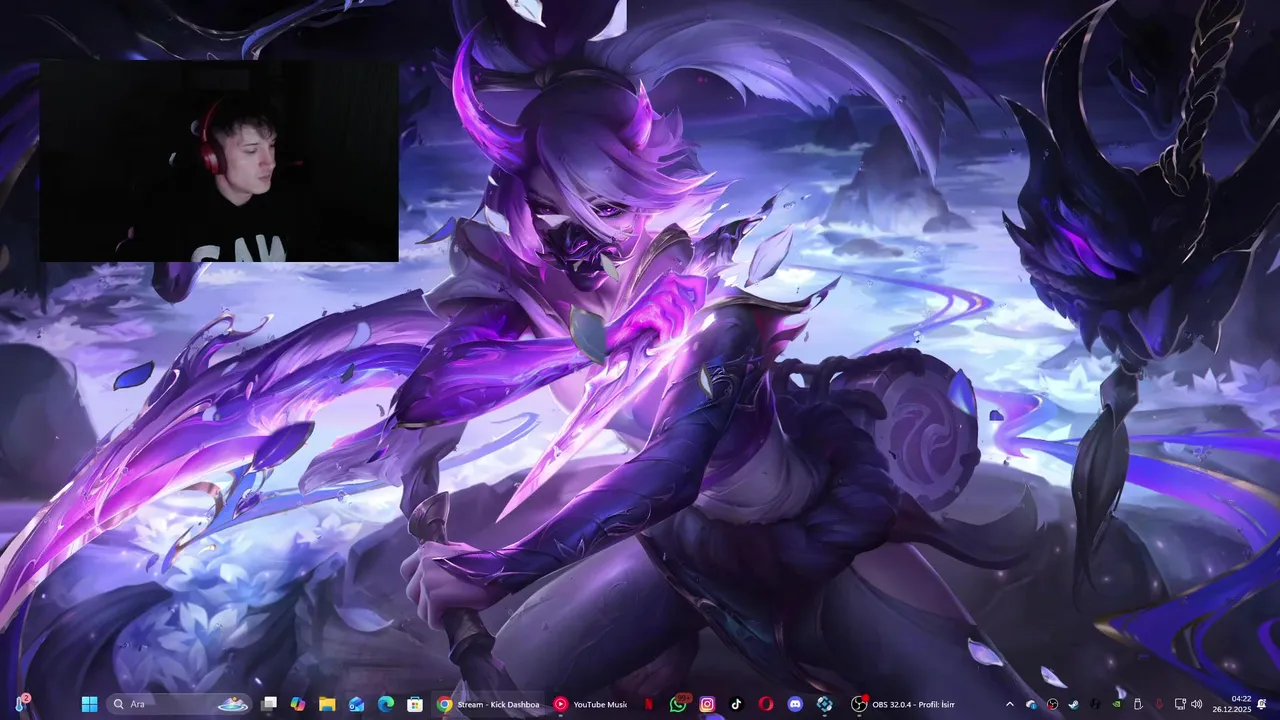Open OneDrive cloud tray icon
The height and width of the screenshot is (720, 1280).
(1031, 705)
